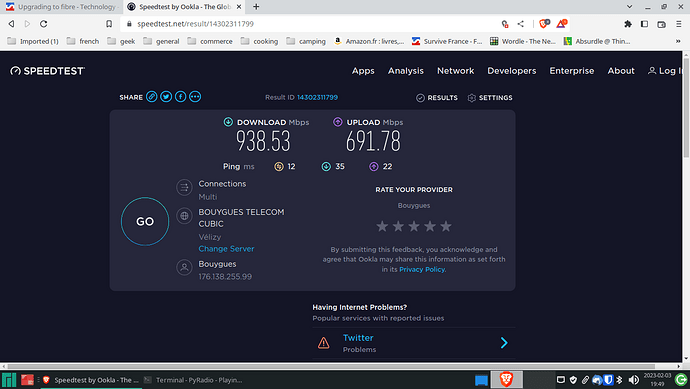Open the Network menu item
The image size is (690, 389).
coord(455,71)
